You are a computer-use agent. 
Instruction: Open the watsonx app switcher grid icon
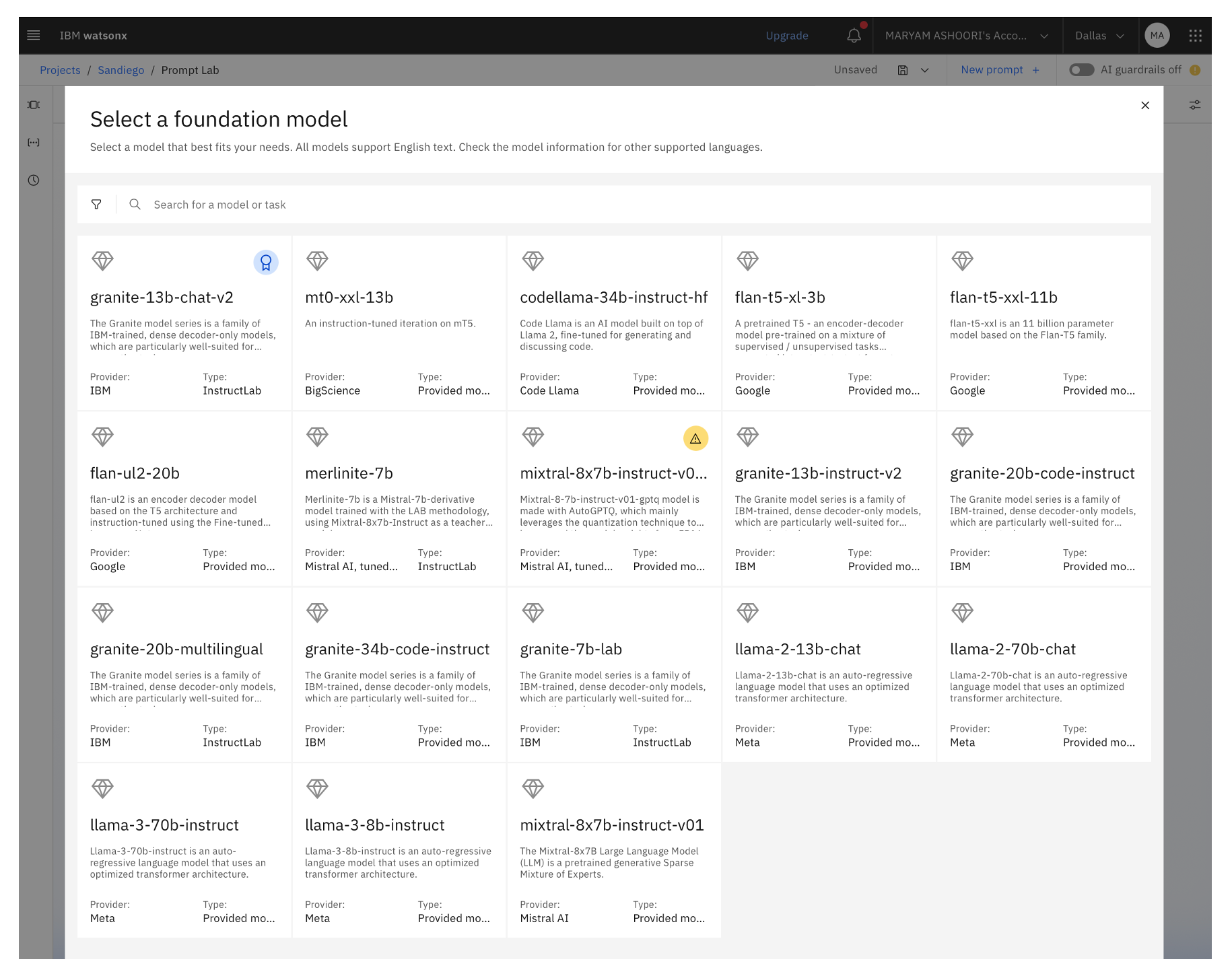[x=1196, y=35]
